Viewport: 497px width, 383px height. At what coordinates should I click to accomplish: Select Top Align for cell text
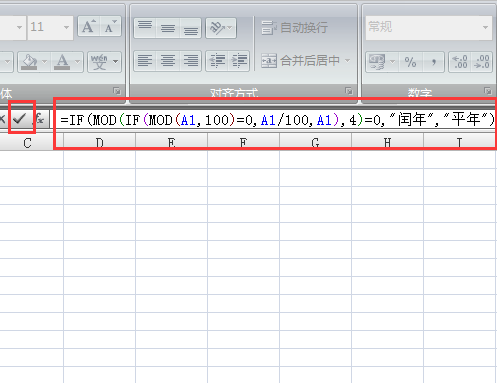coord(145,28)
